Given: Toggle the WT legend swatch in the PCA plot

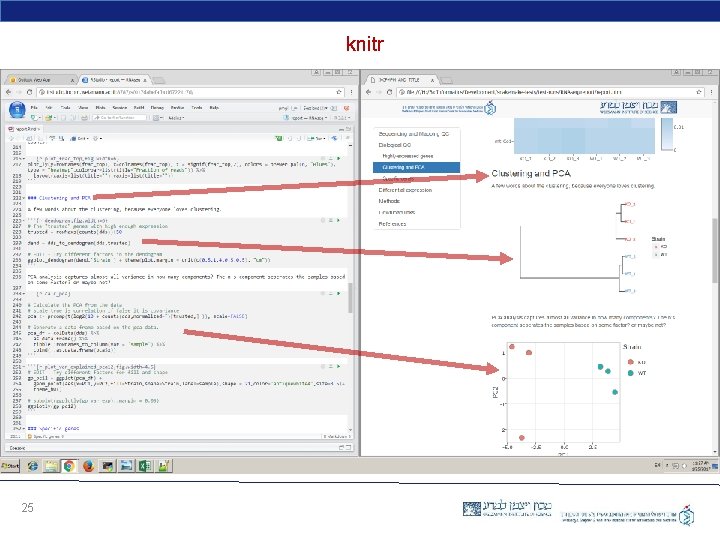Looking at the screenshot, I should 631,373.
